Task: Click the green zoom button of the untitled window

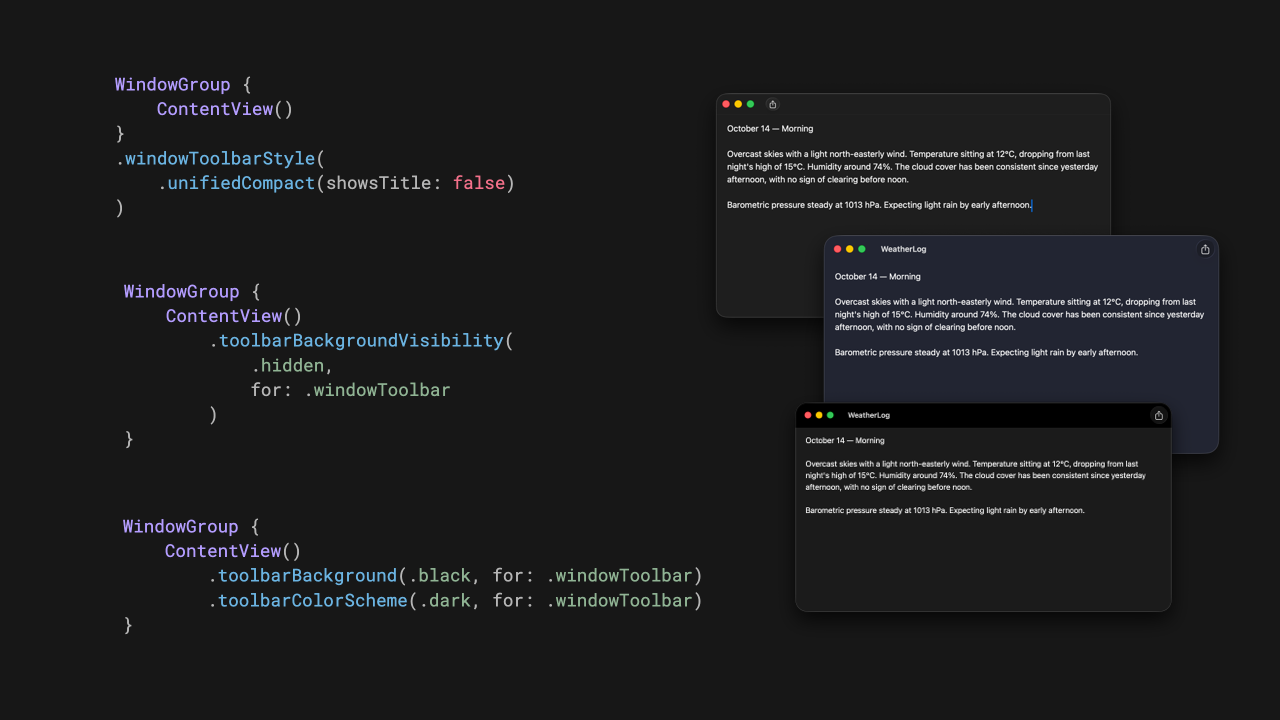Action: pyautogui.click(x=750, y=104)
